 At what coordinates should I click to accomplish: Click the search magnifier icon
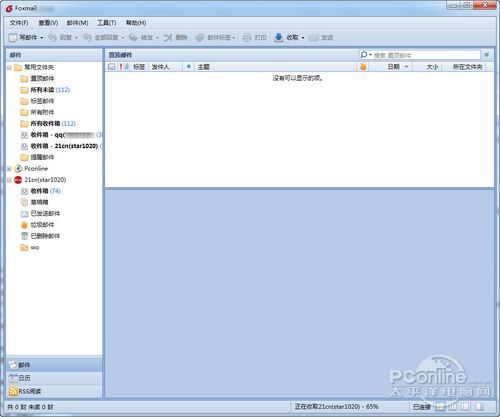364,55
